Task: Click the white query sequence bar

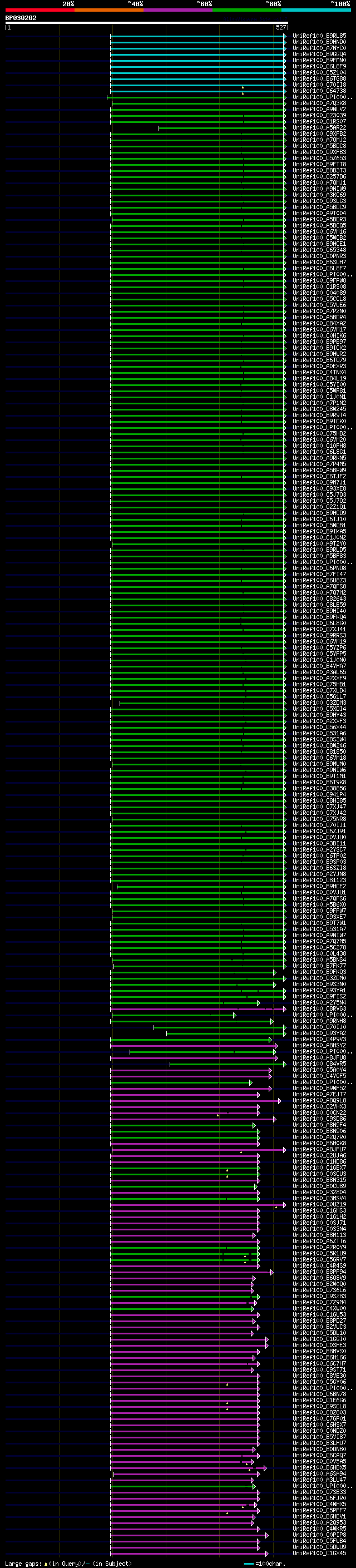Action: pyautogui.click(x=147, y=22)
